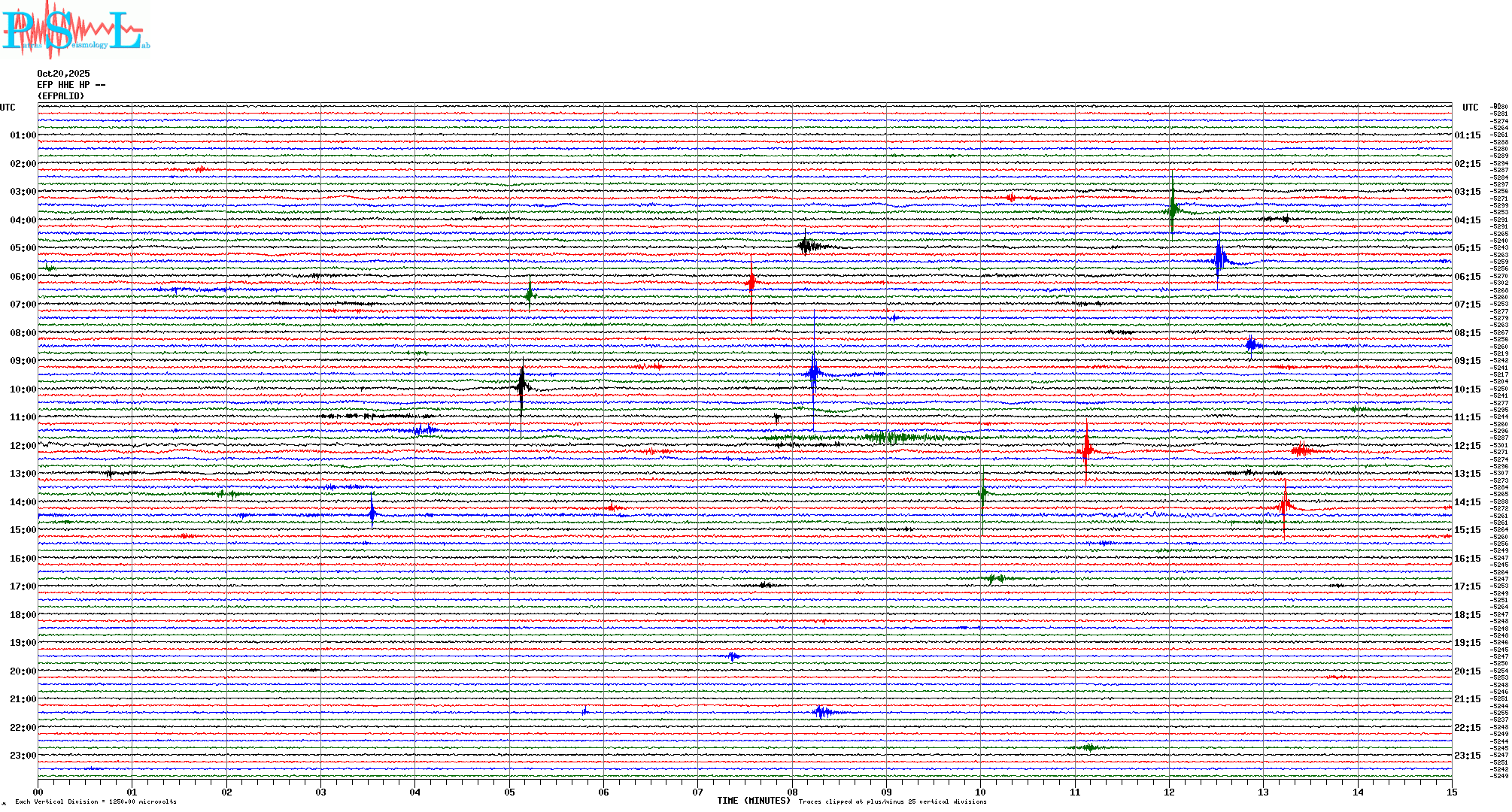Click the TIME (MINUTES) axis title
This screenshot has height=812, width=1512.
point(753,801)
